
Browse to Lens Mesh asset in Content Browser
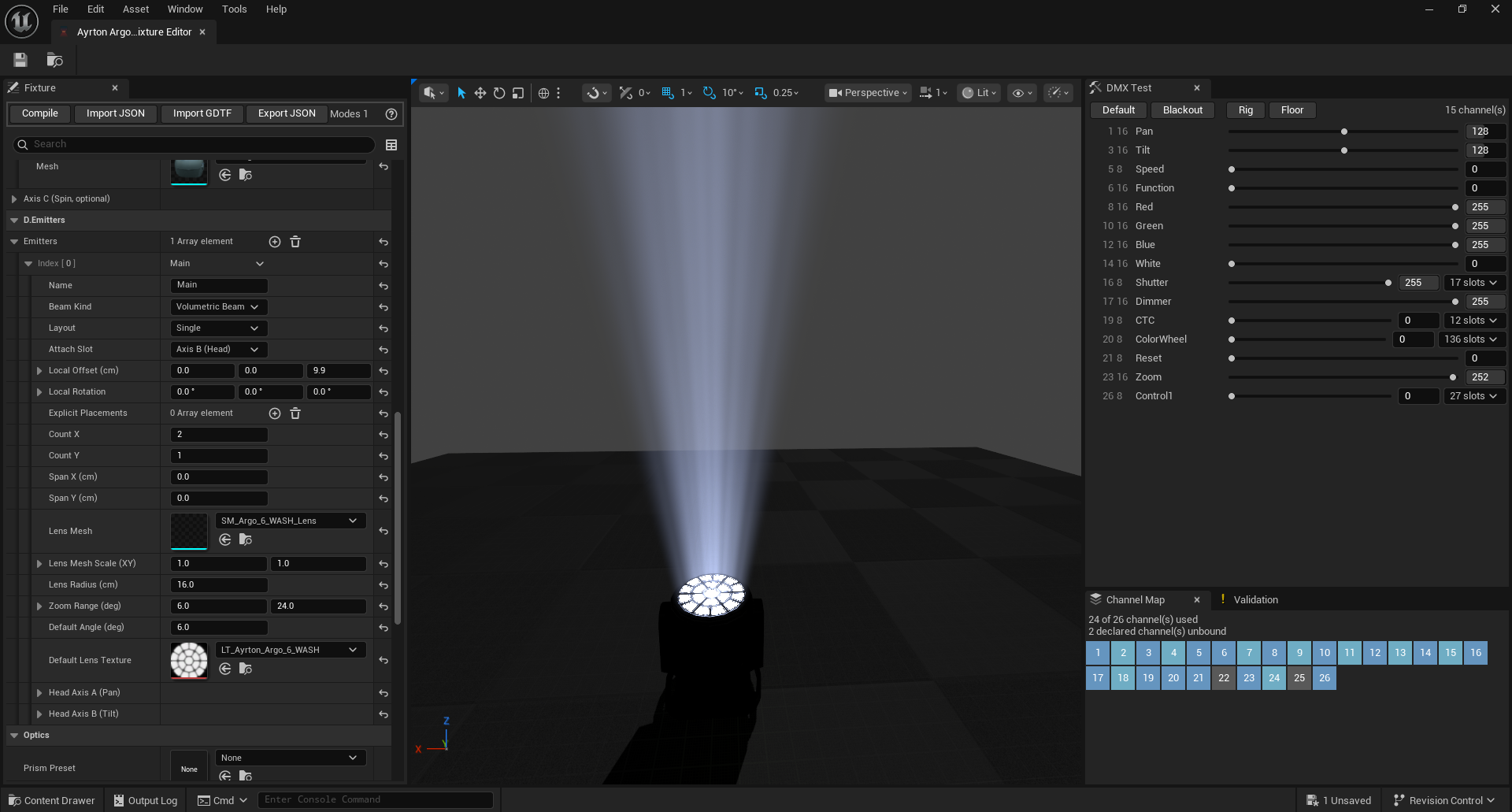[x=246, y=539]
